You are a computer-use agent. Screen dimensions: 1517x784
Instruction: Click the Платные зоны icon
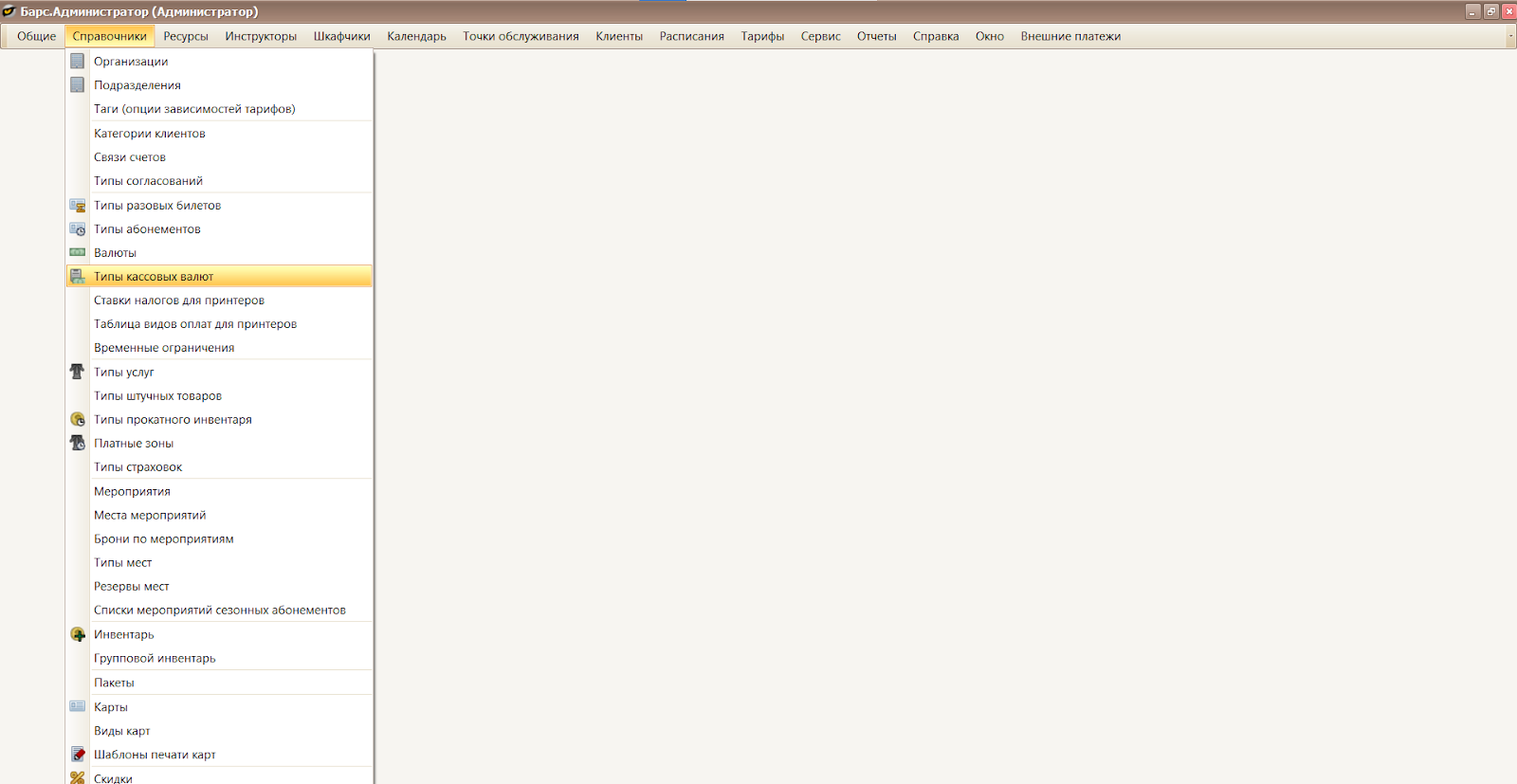coord(78,444)
